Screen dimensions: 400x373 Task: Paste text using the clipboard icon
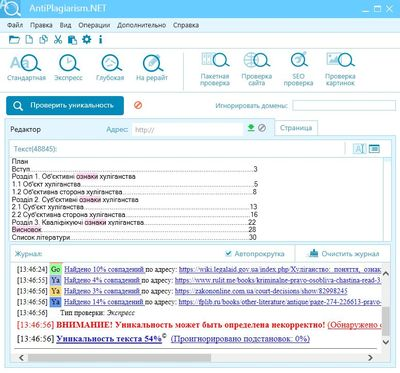click(72, 40)
